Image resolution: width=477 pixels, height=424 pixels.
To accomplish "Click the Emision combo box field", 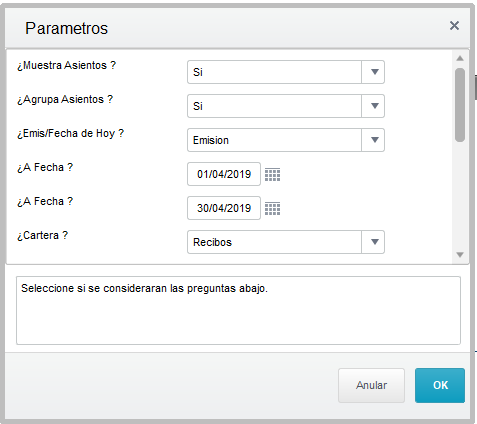I will pyautogui.click(x=286, y=140).
